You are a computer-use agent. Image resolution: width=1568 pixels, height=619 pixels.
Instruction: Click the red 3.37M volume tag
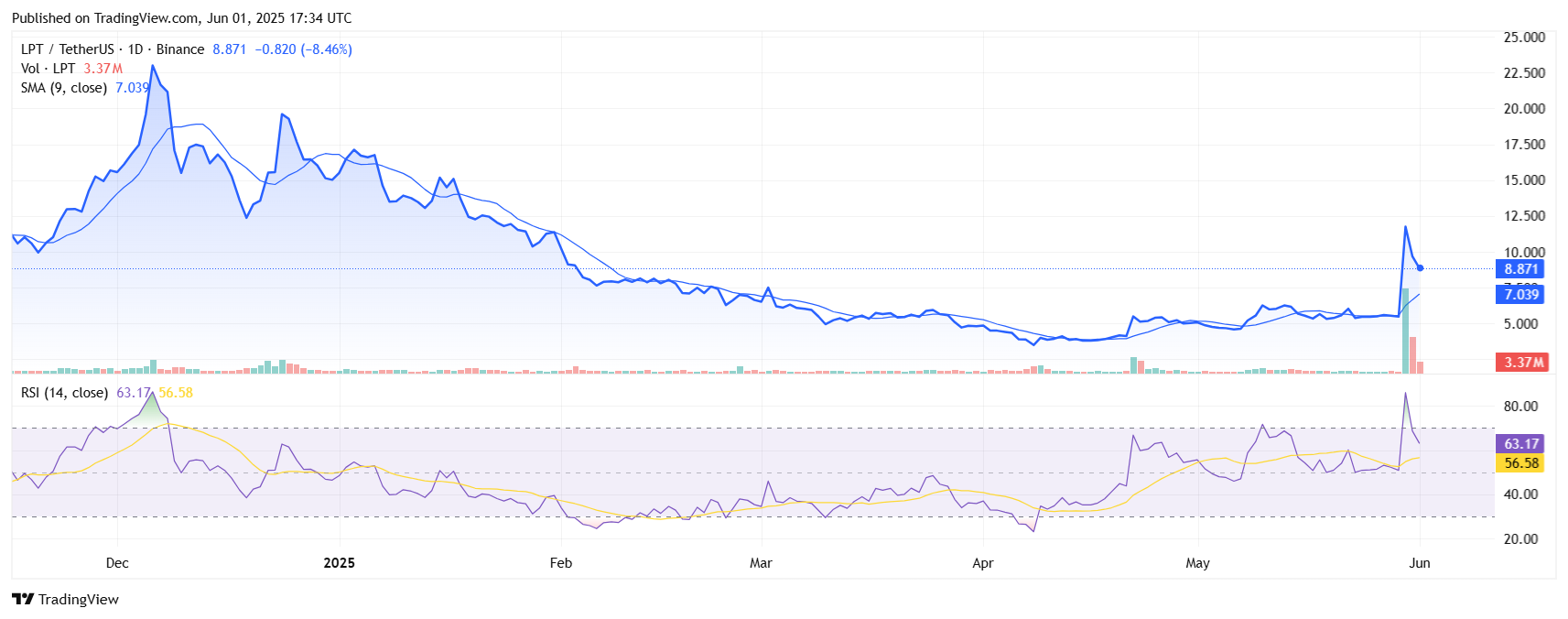pos(1521,363)
